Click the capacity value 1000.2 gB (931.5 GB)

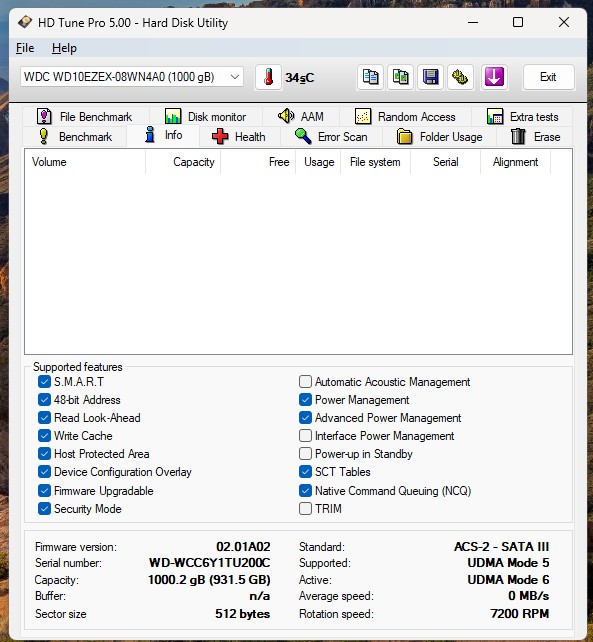[x=209, y=580]
